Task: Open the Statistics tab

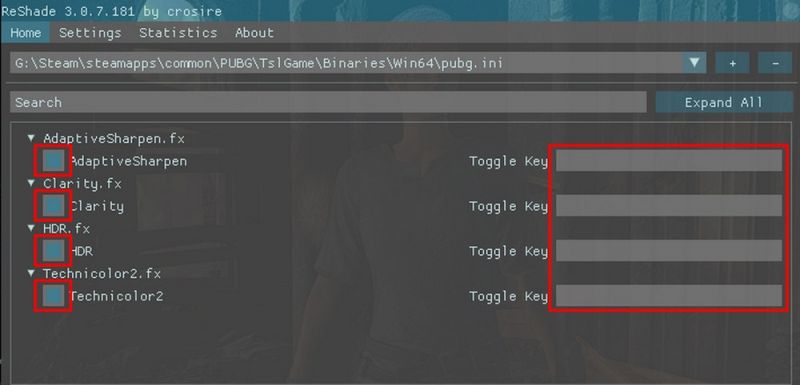Action: 178,33
